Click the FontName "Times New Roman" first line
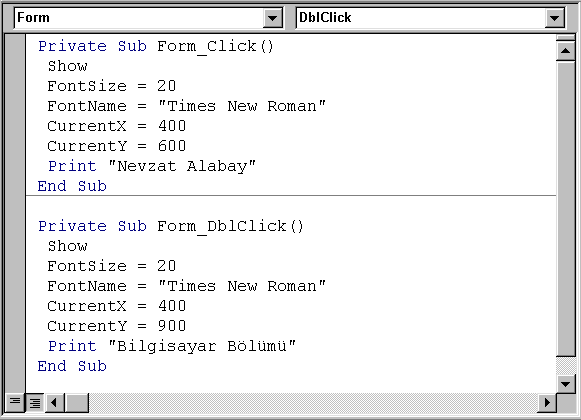Image resolution: width=581 pixels, height=420 pixels. point(186,106)
